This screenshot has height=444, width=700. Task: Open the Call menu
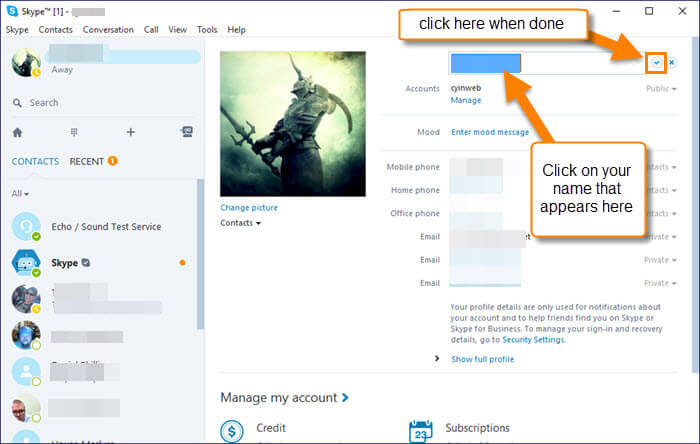tap(151, 30)
